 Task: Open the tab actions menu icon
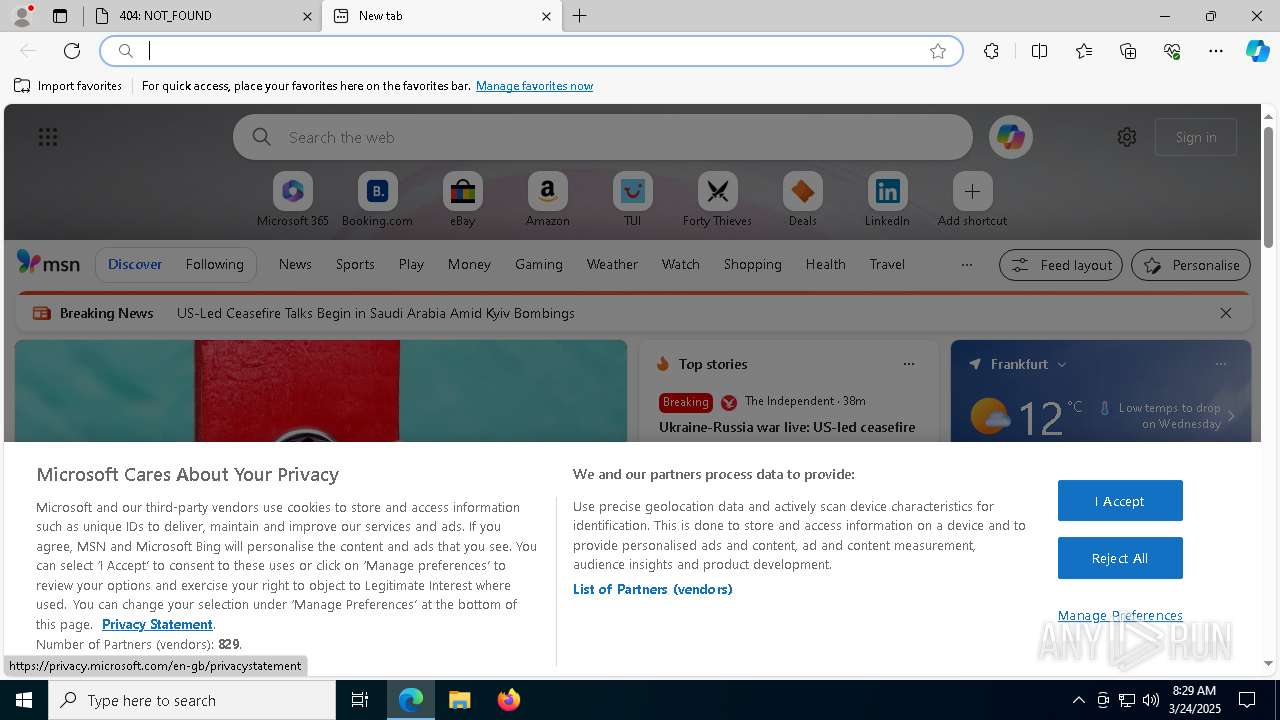60,16
